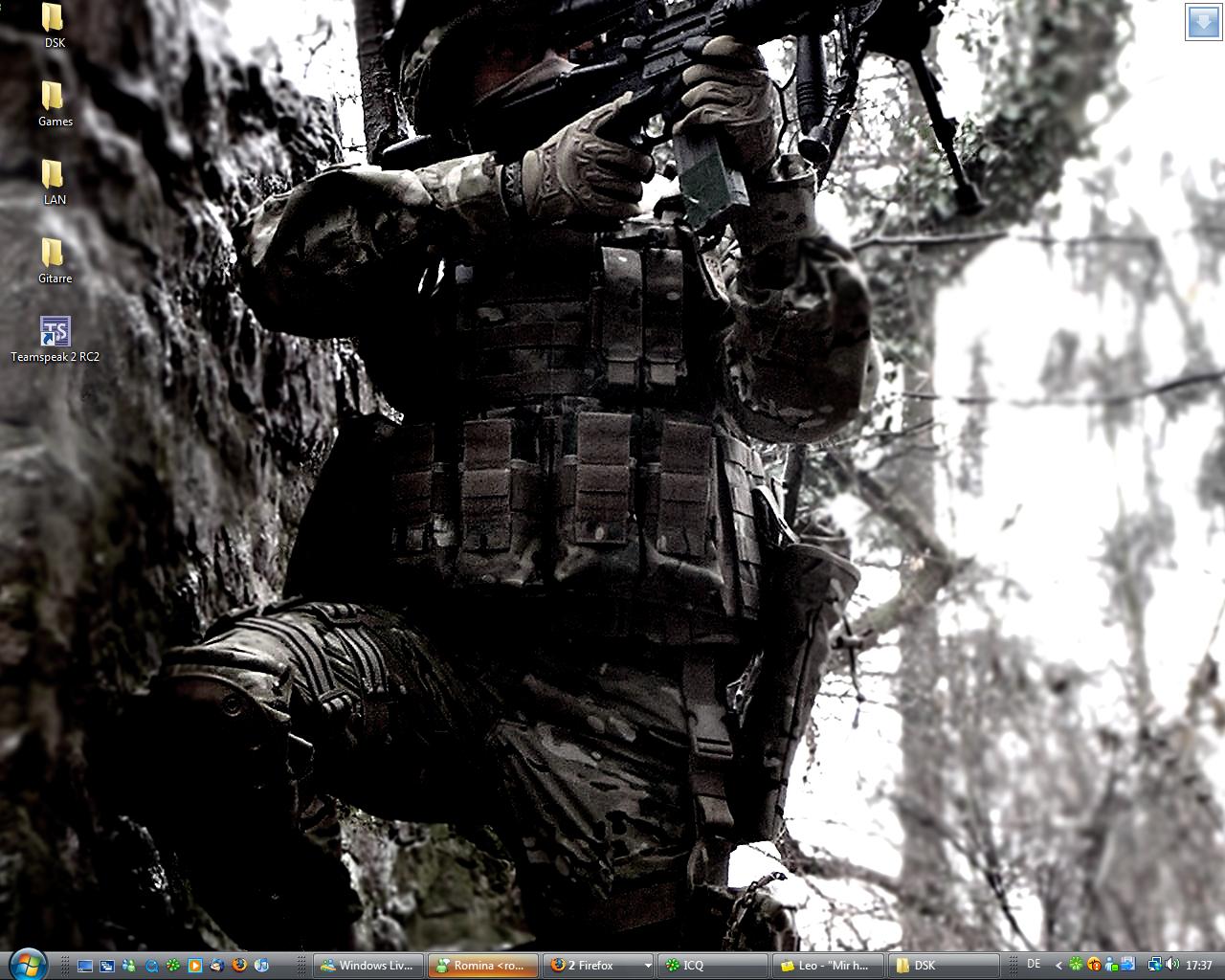Click the clock showing 17:37
This screenshot has width=1225, height=980.
pos(1199,966)
